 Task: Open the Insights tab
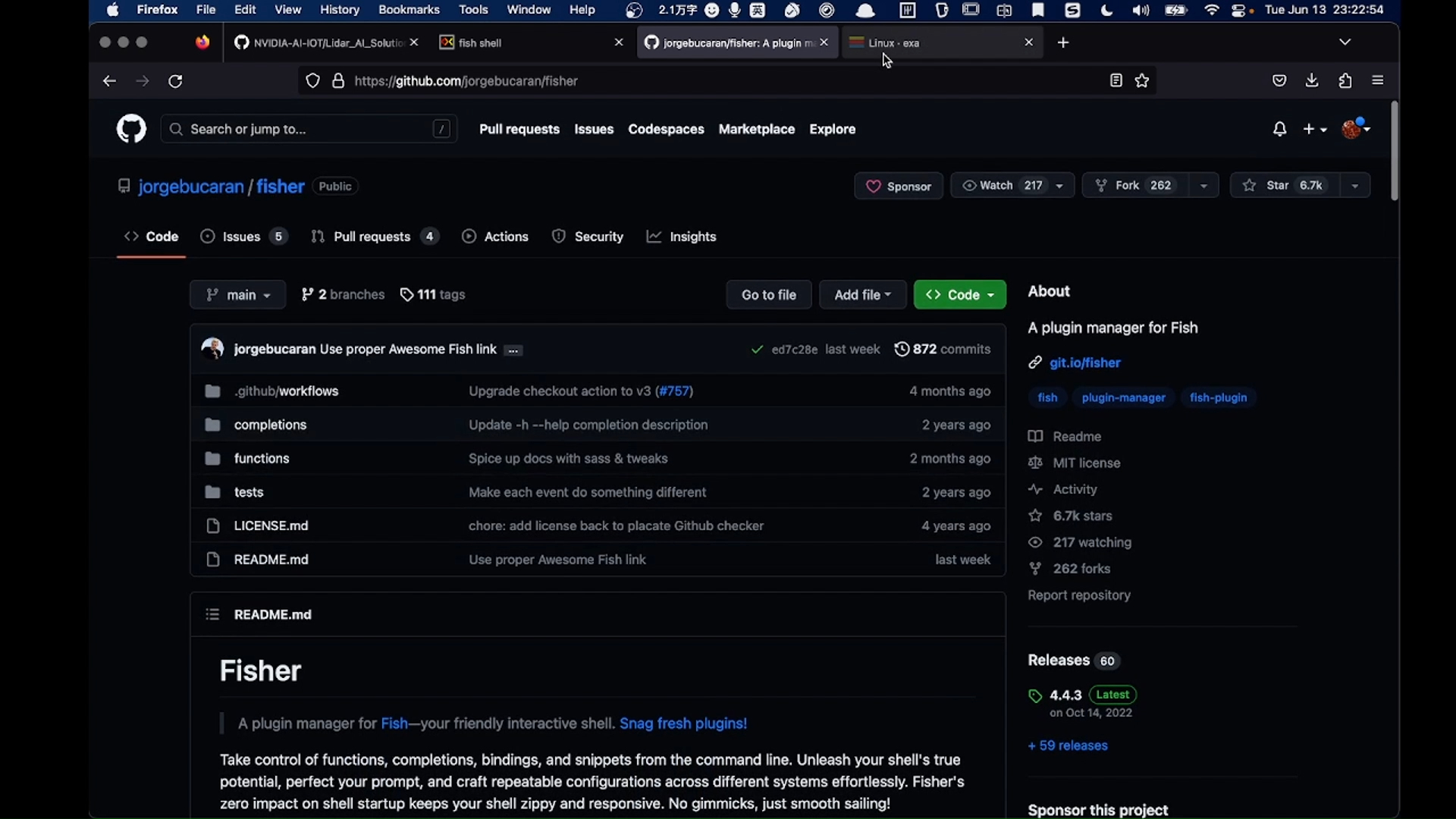point(681,237)
